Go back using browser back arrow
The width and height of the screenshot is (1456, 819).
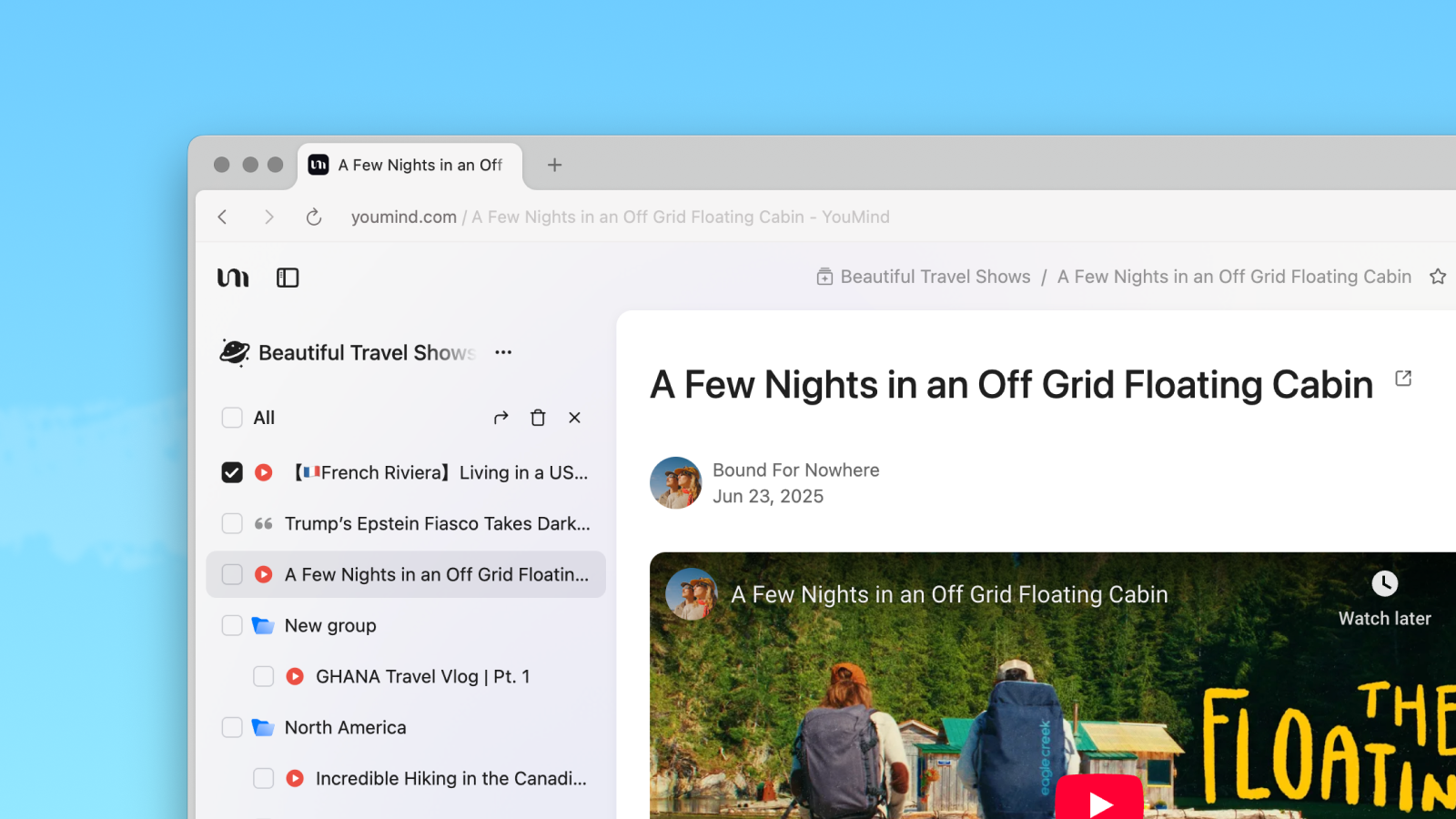tap(223, 217)
